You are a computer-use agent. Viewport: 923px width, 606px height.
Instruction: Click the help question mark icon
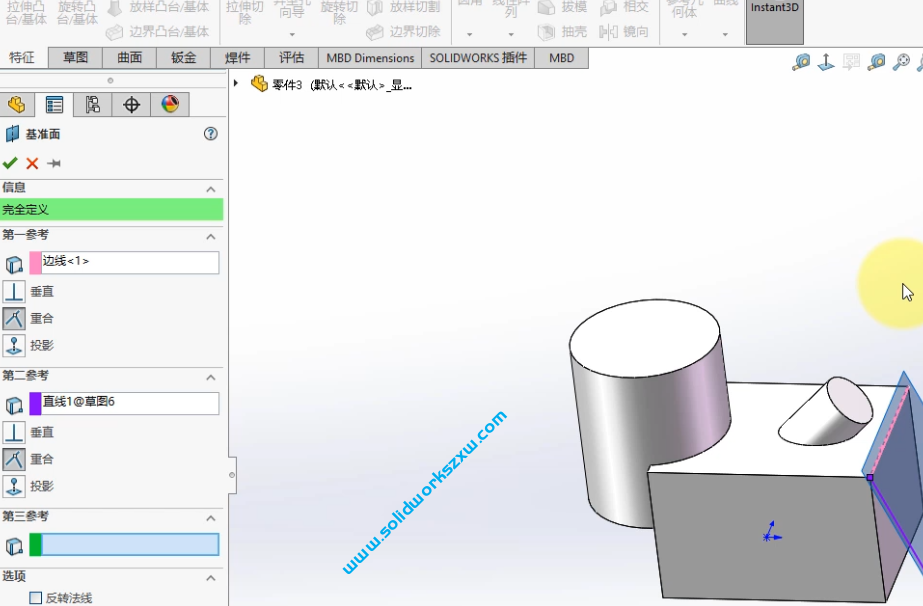[x=210, y=134]
